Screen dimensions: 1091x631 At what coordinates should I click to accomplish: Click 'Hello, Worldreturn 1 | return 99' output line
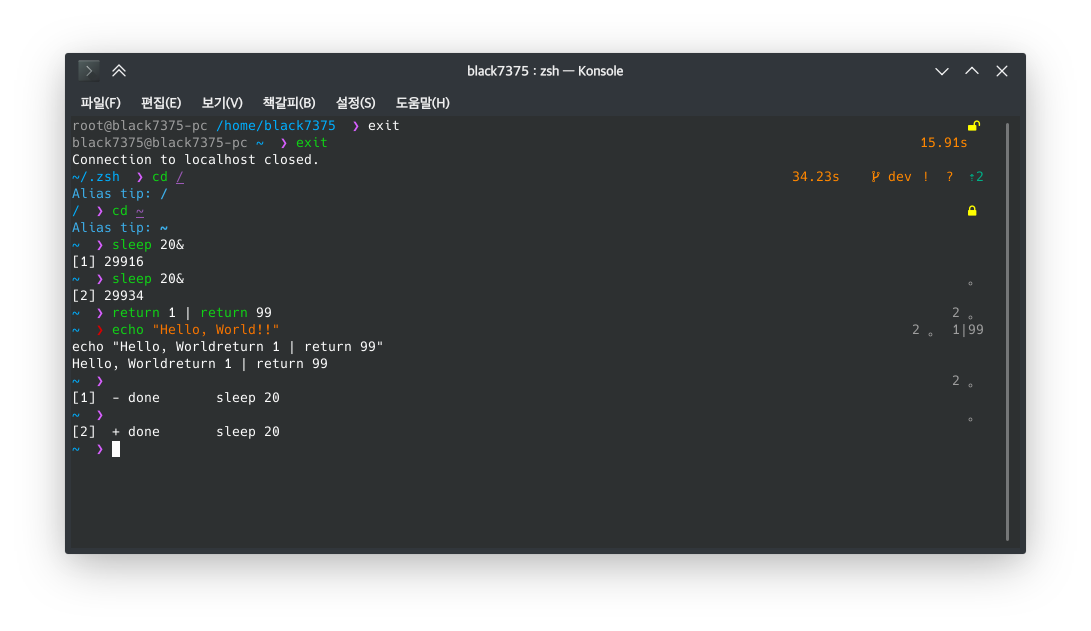200,364
